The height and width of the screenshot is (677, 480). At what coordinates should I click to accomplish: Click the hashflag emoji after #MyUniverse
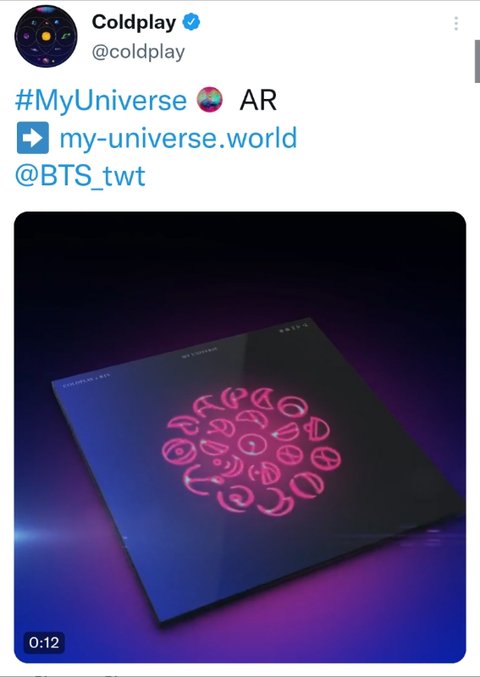click(x=209, y=99)
